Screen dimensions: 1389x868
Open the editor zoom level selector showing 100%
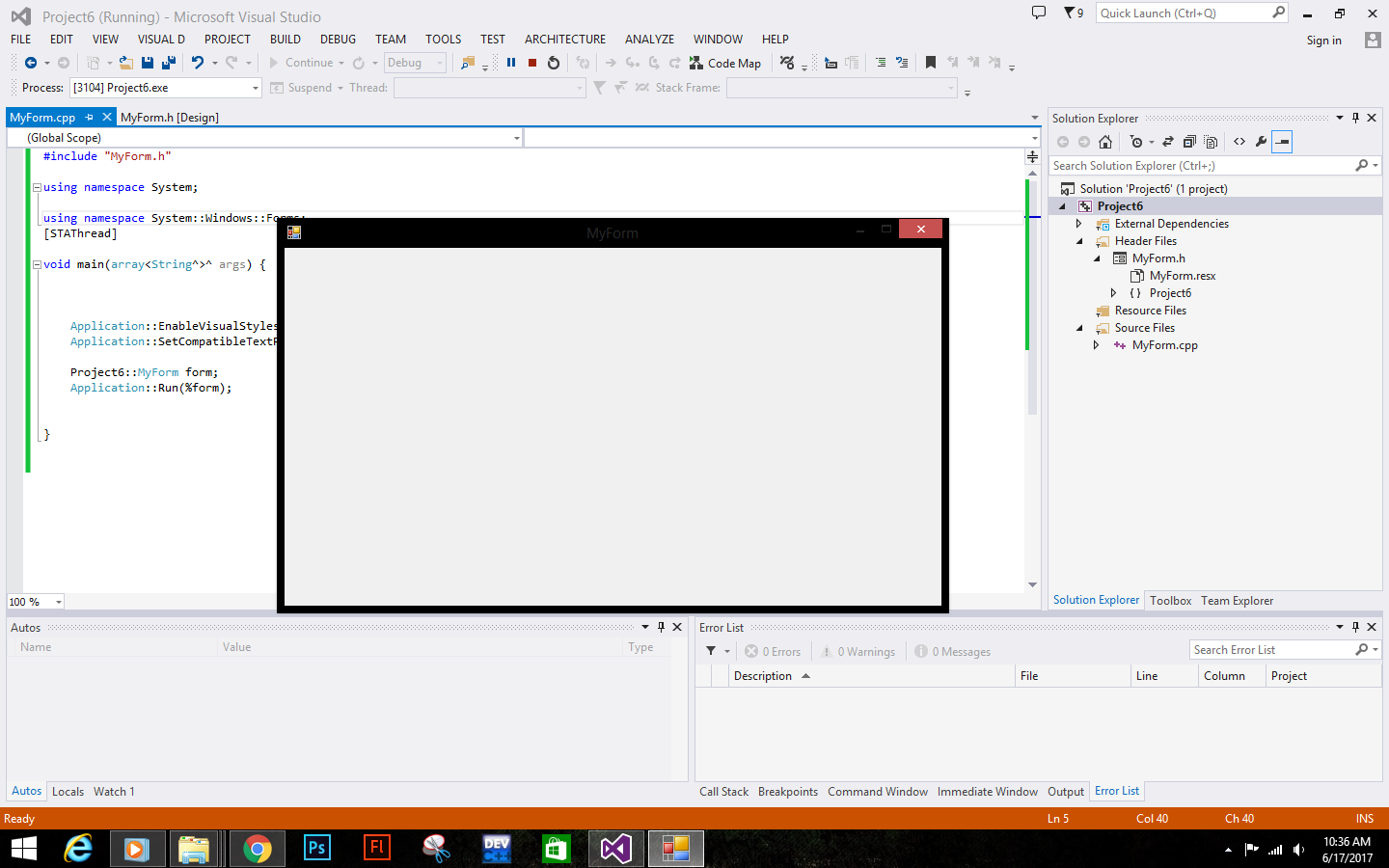click(x=35, y=601)
